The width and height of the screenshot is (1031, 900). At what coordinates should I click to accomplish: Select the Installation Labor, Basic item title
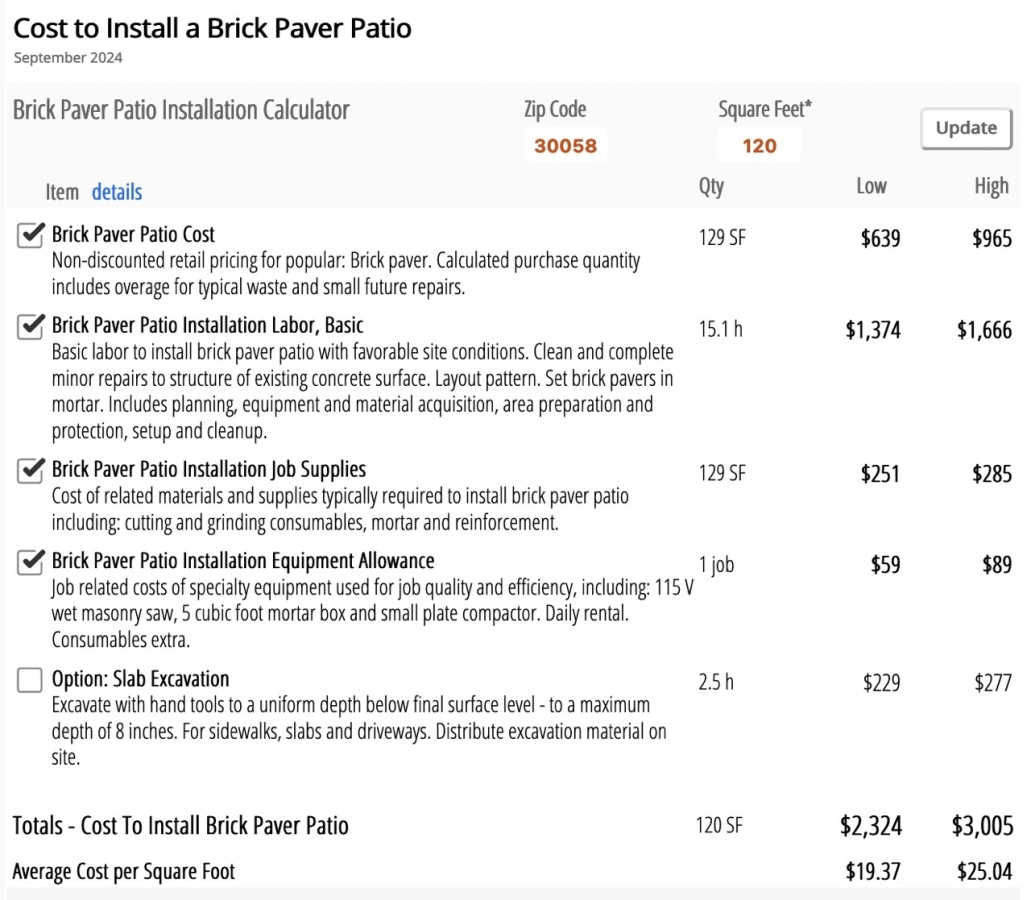click(207, 326)
